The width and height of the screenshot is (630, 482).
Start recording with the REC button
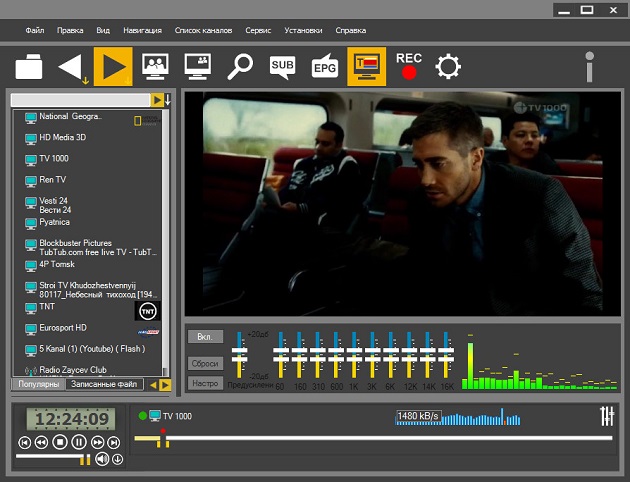(409, 66)
